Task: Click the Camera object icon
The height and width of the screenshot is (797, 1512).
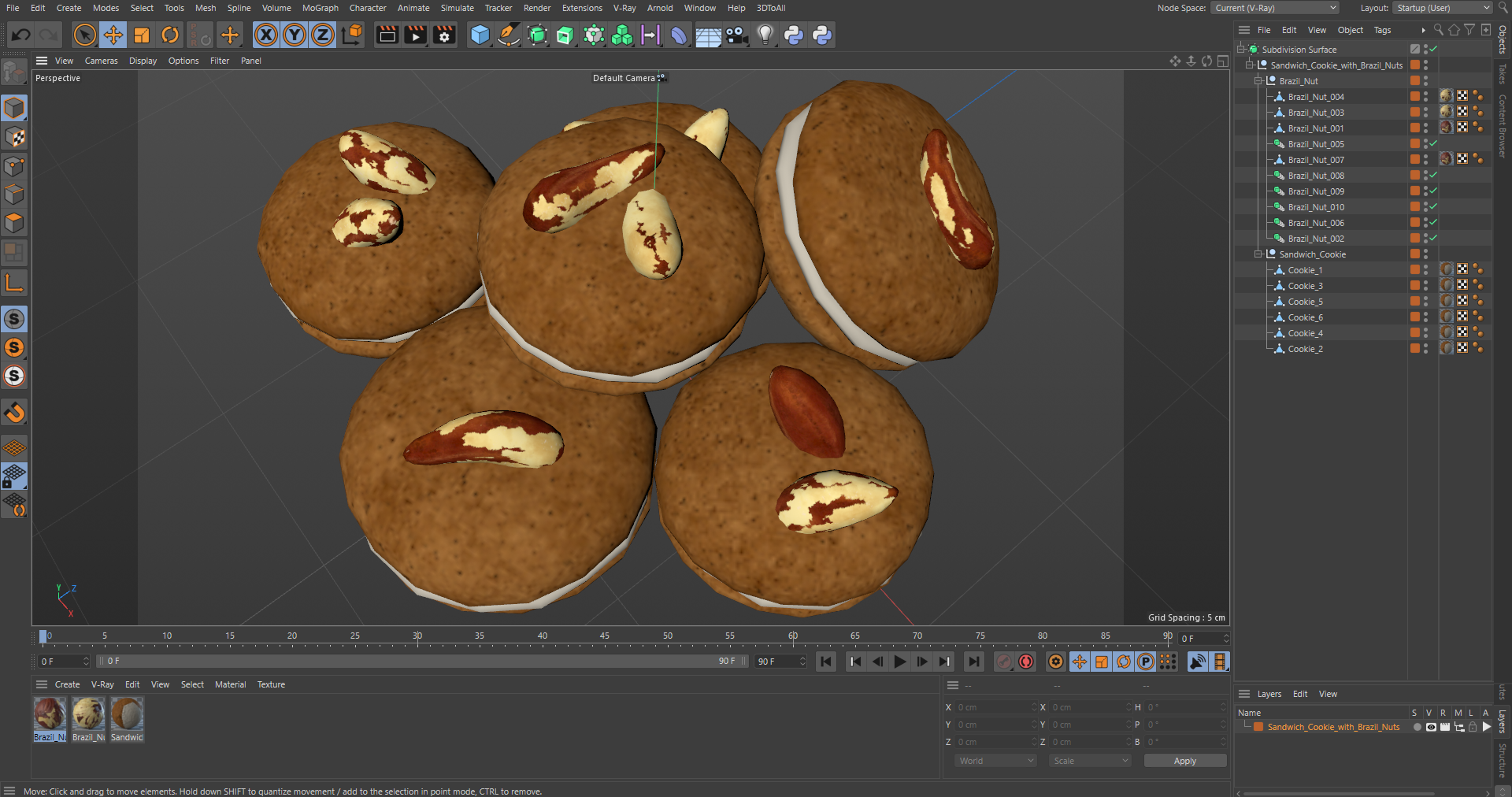Action: click(x=736, y=35)
